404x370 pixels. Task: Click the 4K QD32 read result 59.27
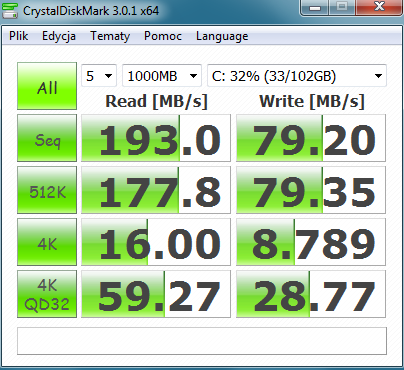coord(156,294)
